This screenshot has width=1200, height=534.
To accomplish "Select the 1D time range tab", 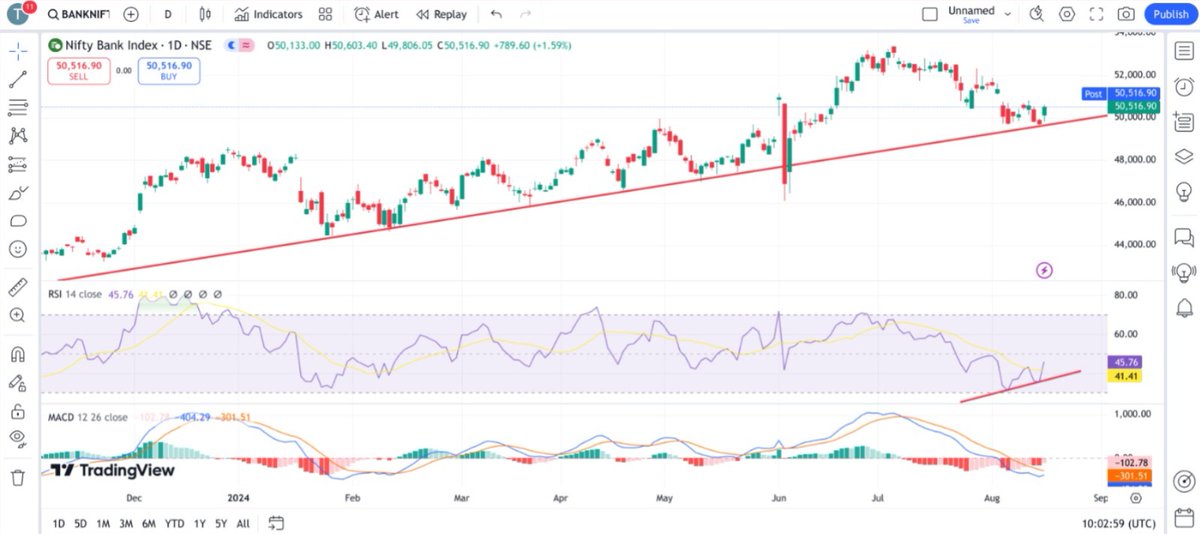I will click(x=58, y=523).
